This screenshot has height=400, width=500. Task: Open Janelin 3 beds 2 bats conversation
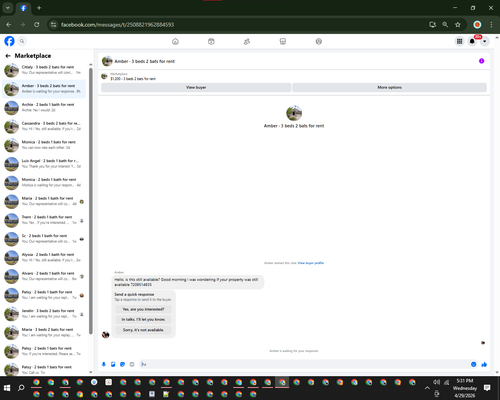tap(44, 313)
